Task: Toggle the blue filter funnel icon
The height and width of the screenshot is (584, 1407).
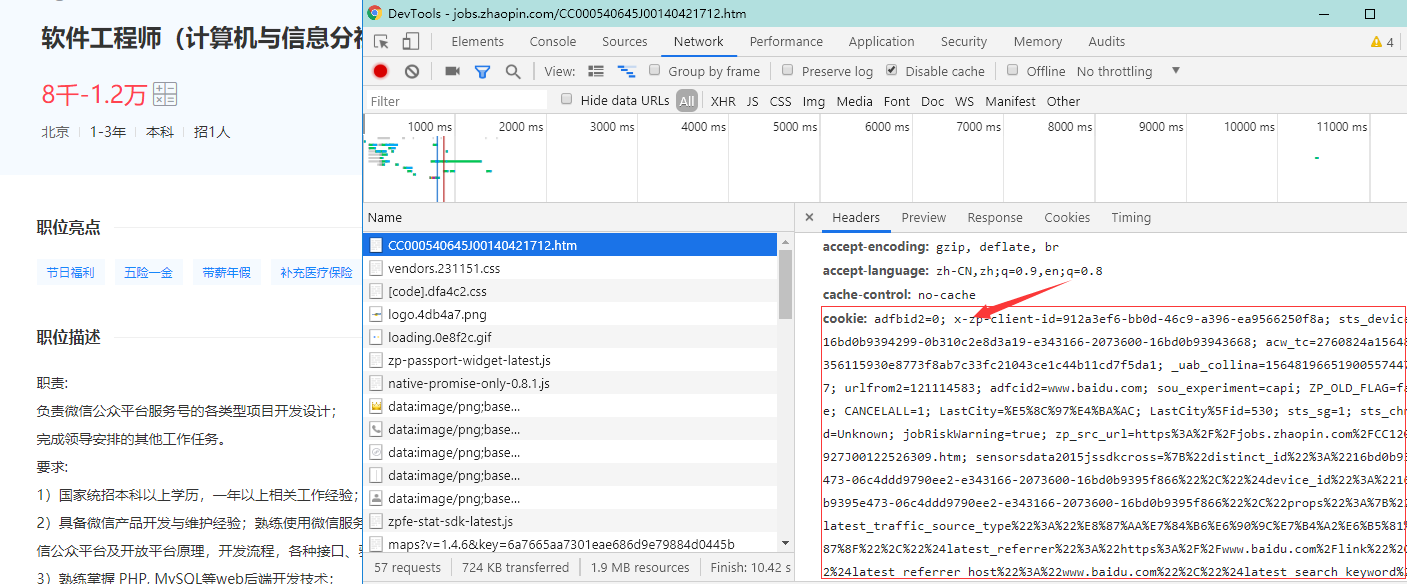Action: pyautogui.click(x=482, y=72)
